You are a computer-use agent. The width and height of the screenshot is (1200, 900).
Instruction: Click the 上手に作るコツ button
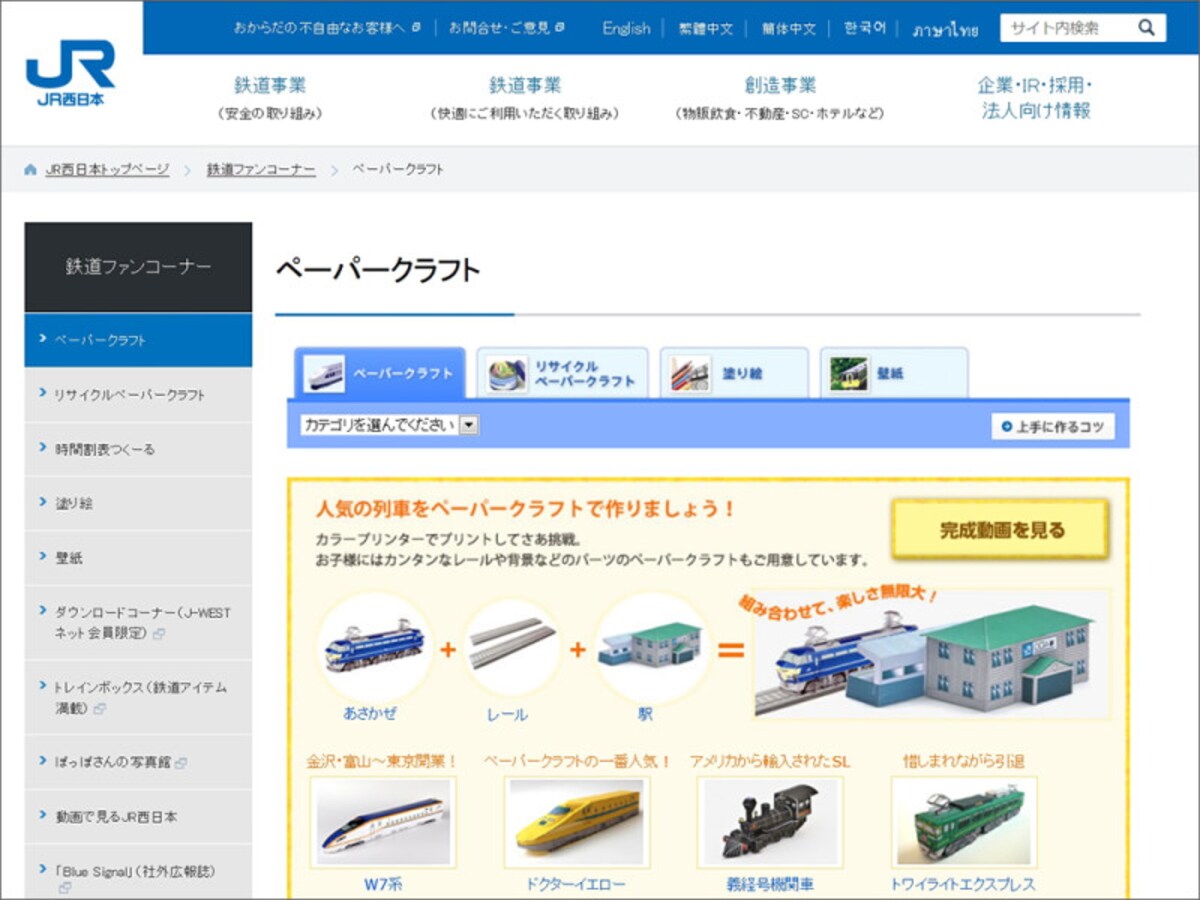pos(1053,427)
